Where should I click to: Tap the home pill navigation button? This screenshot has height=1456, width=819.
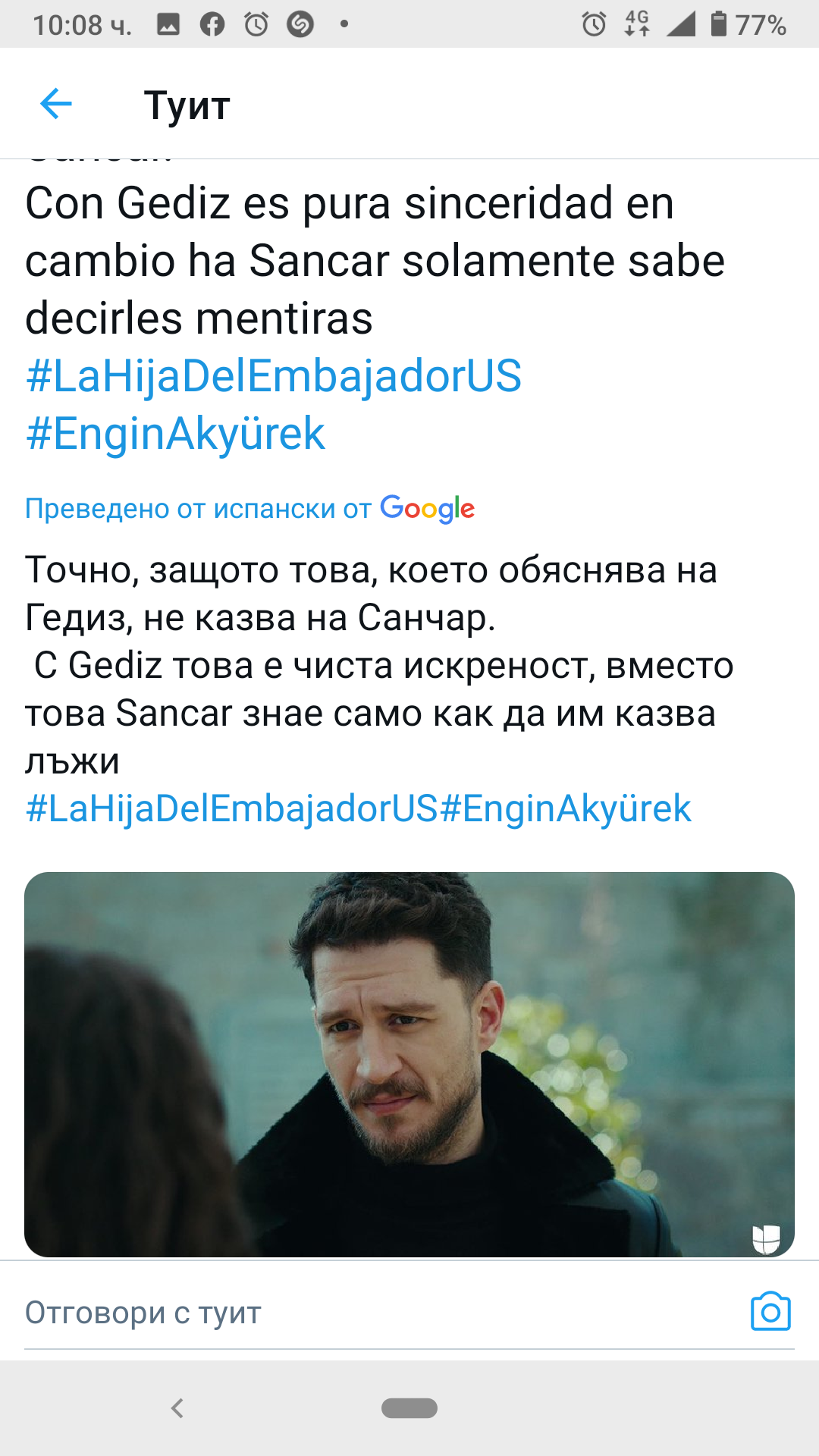click(x=409, y=1408)
